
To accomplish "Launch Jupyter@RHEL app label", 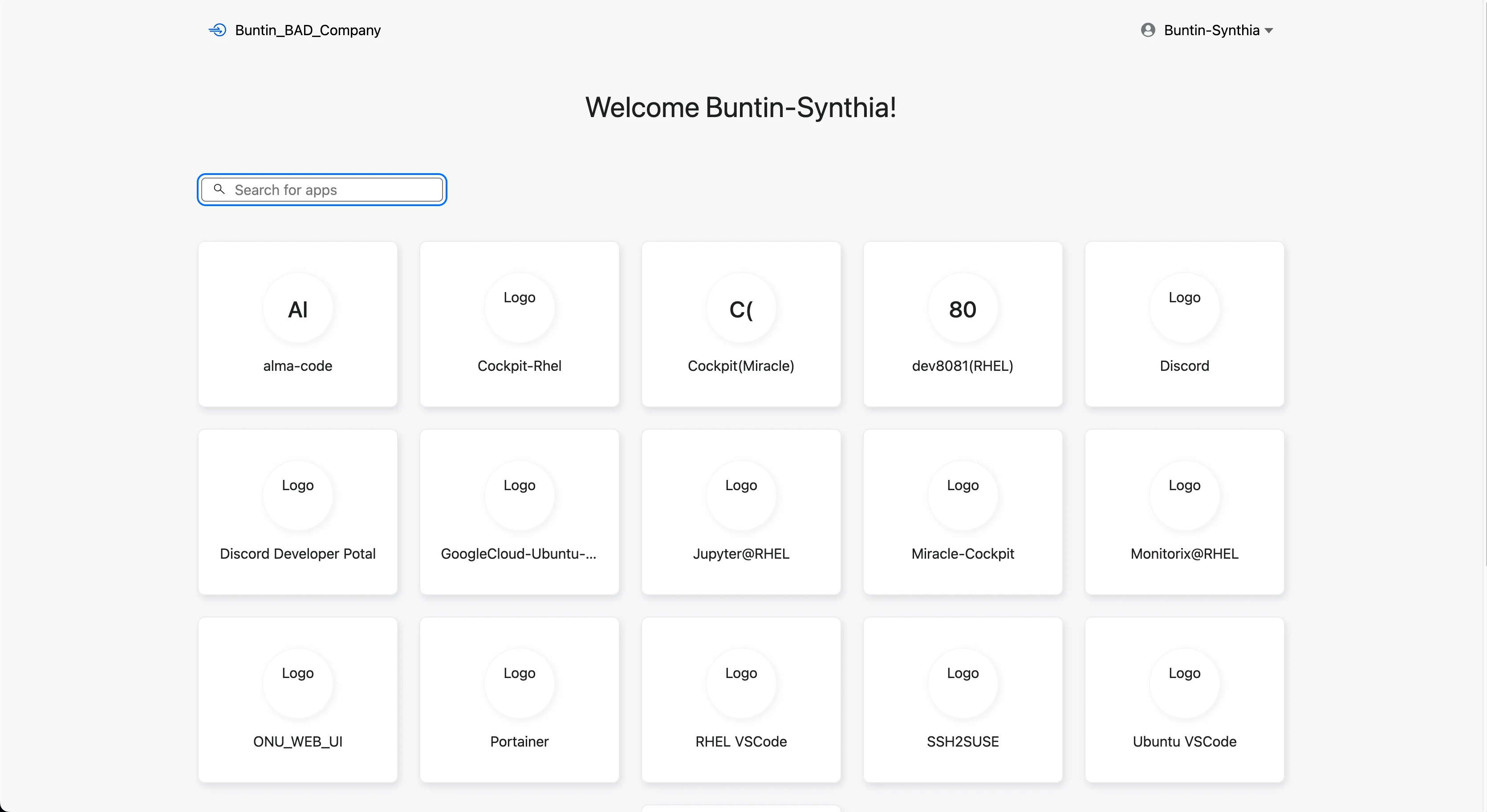I will click(741, 553).
